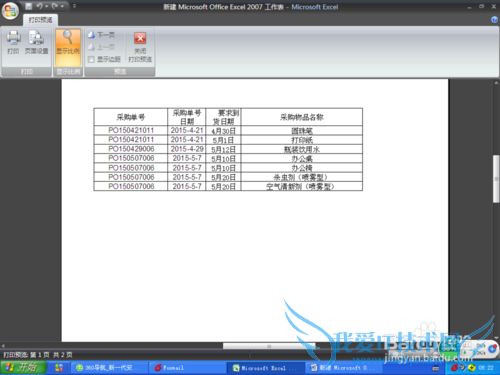
Task: Switch to 360导航 browser taskbar item
Action: 109,368
